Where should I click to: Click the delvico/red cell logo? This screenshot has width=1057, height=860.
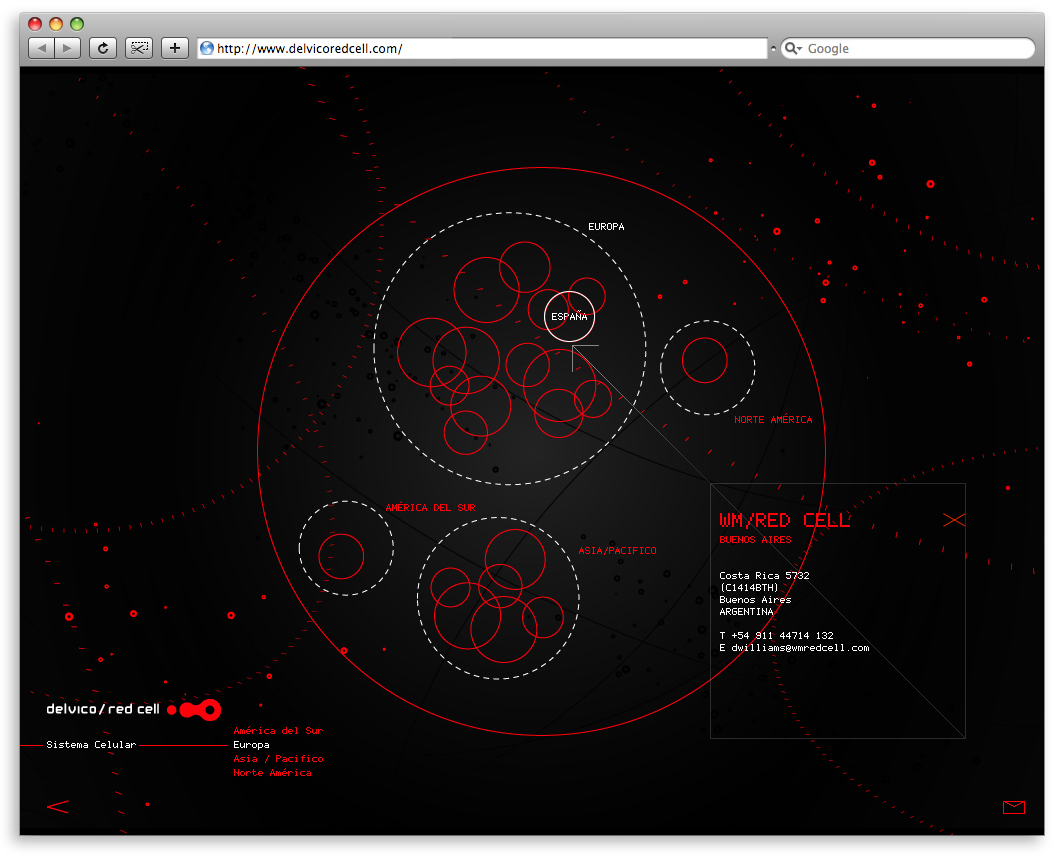click(x=132, y=710)
